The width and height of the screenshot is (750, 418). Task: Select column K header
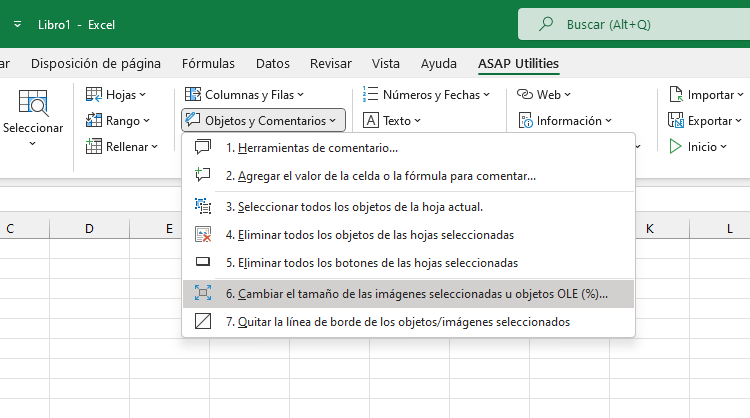662,229
